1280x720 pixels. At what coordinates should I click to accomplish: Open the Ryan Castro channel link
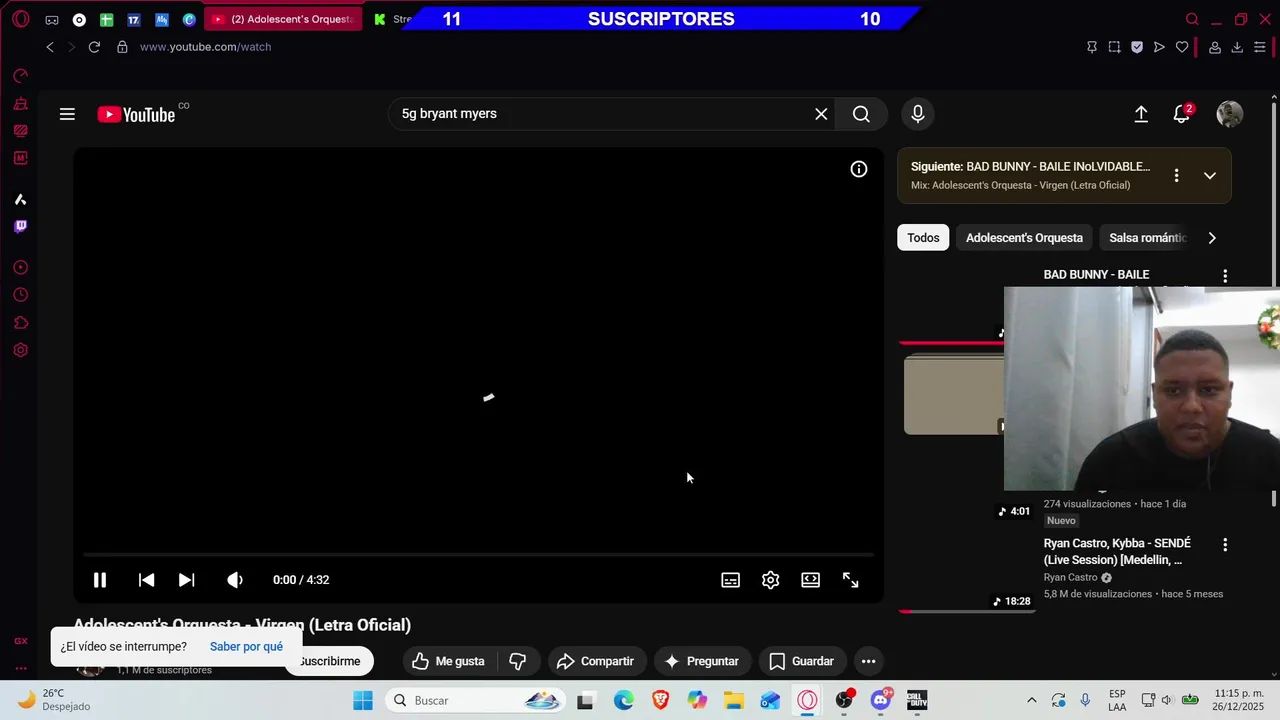pos(1071,578)
